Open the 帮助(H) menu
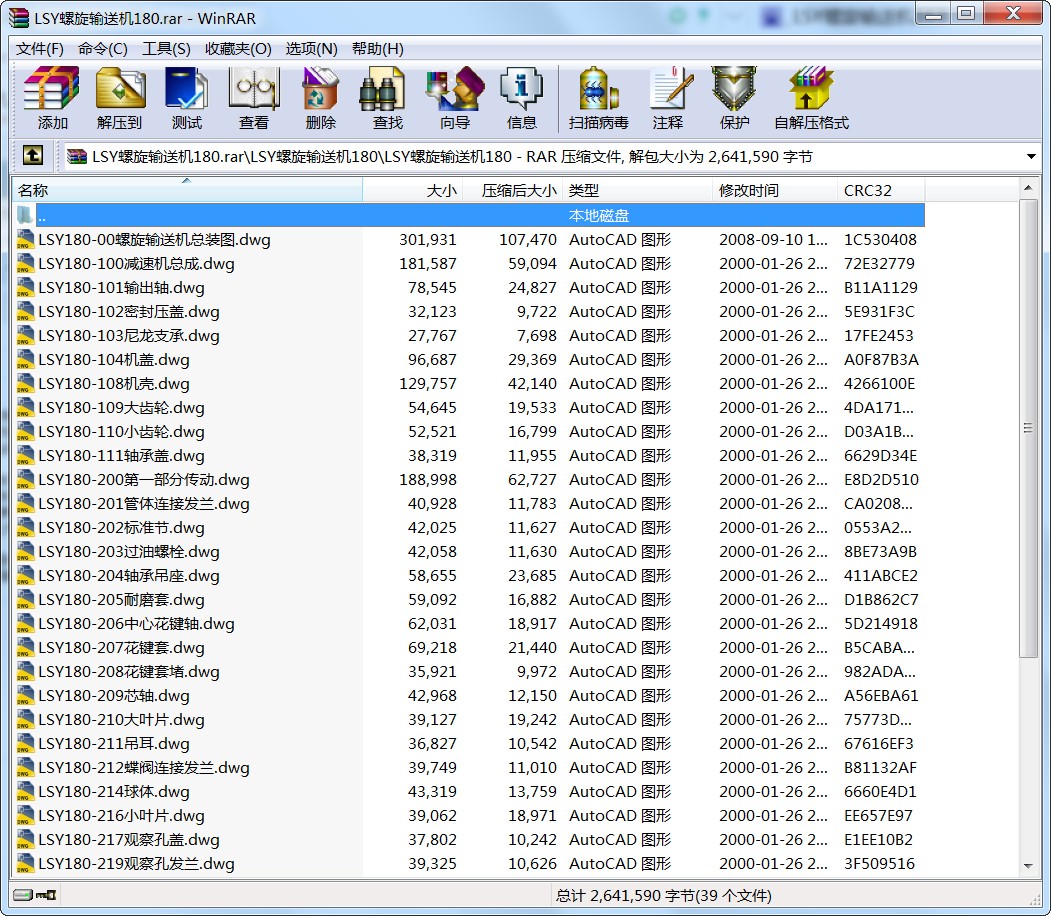This screenshot has height=916, width=1051. click(x=377, y=49)
